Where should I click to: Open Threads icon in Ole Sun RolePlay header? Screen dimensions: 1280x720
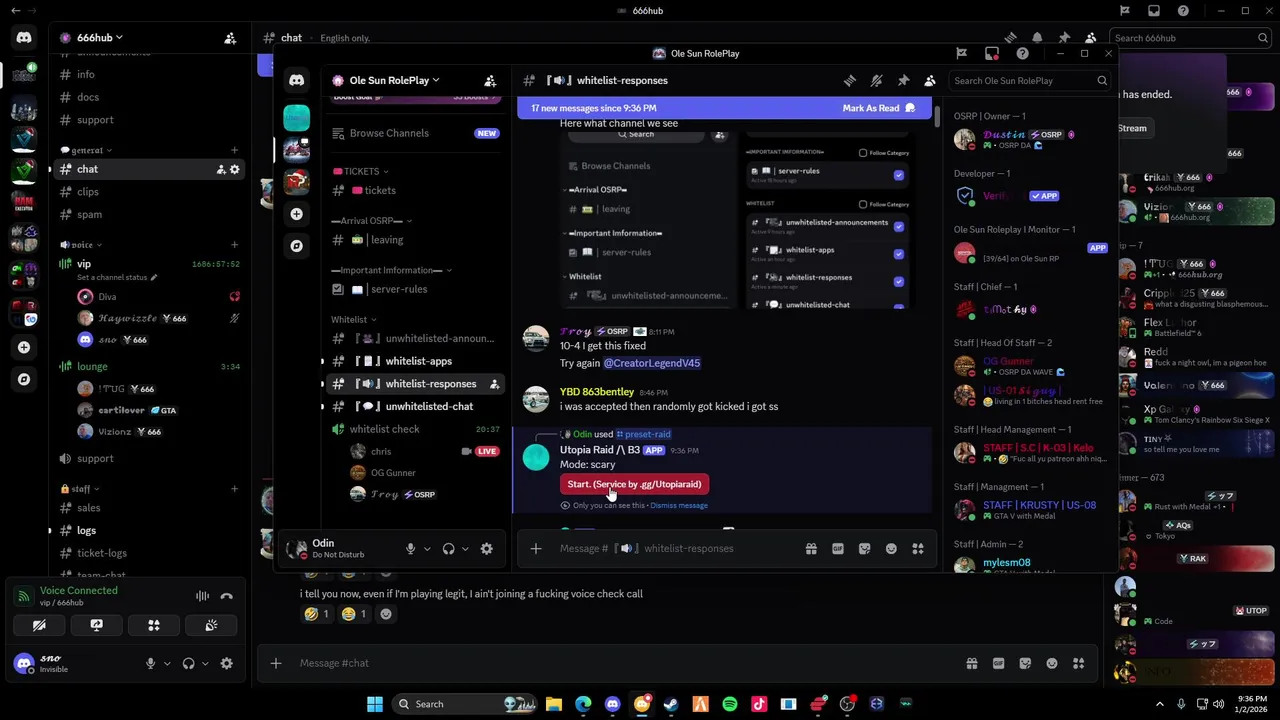point(849,80)
